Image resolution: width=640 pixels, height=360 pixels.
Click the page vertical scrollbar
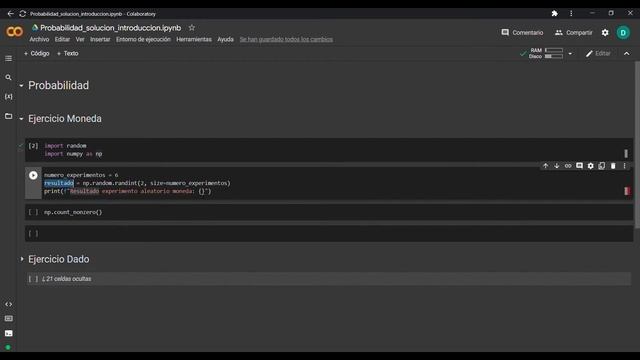tap(637, 145)
